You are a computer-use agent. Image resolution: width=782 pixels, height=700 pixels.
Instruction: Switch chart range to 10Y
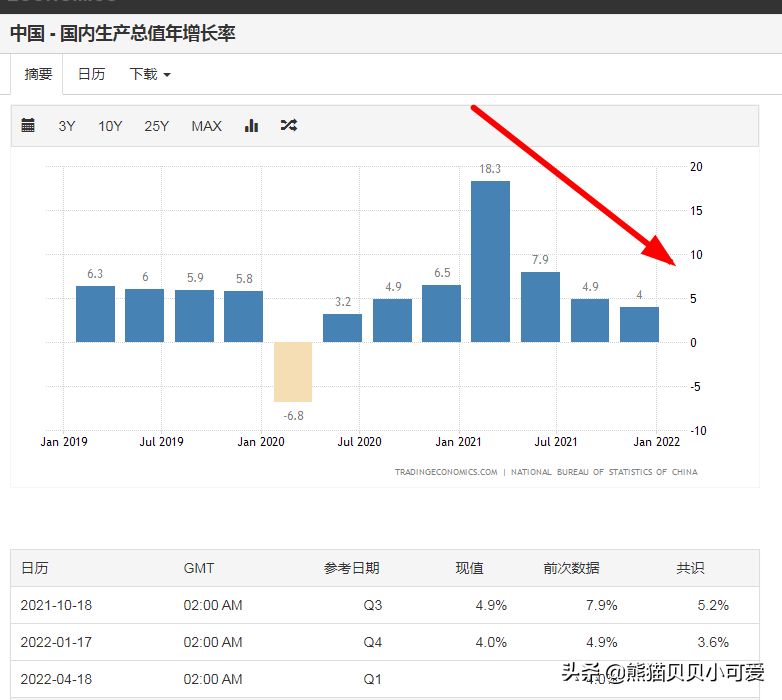tap(110, 126)
